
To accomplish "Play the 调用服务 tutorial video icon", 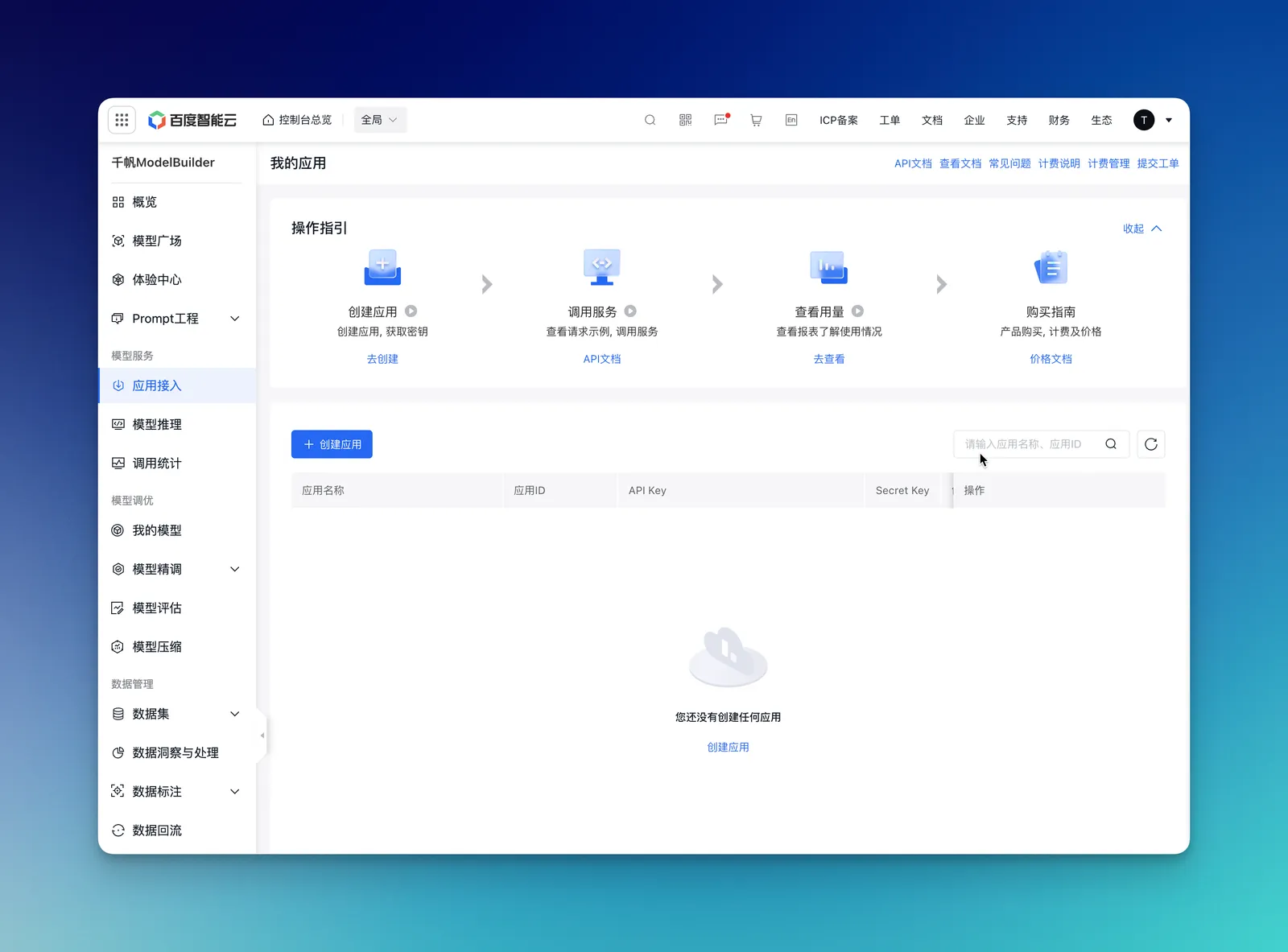I will point(630,311).
